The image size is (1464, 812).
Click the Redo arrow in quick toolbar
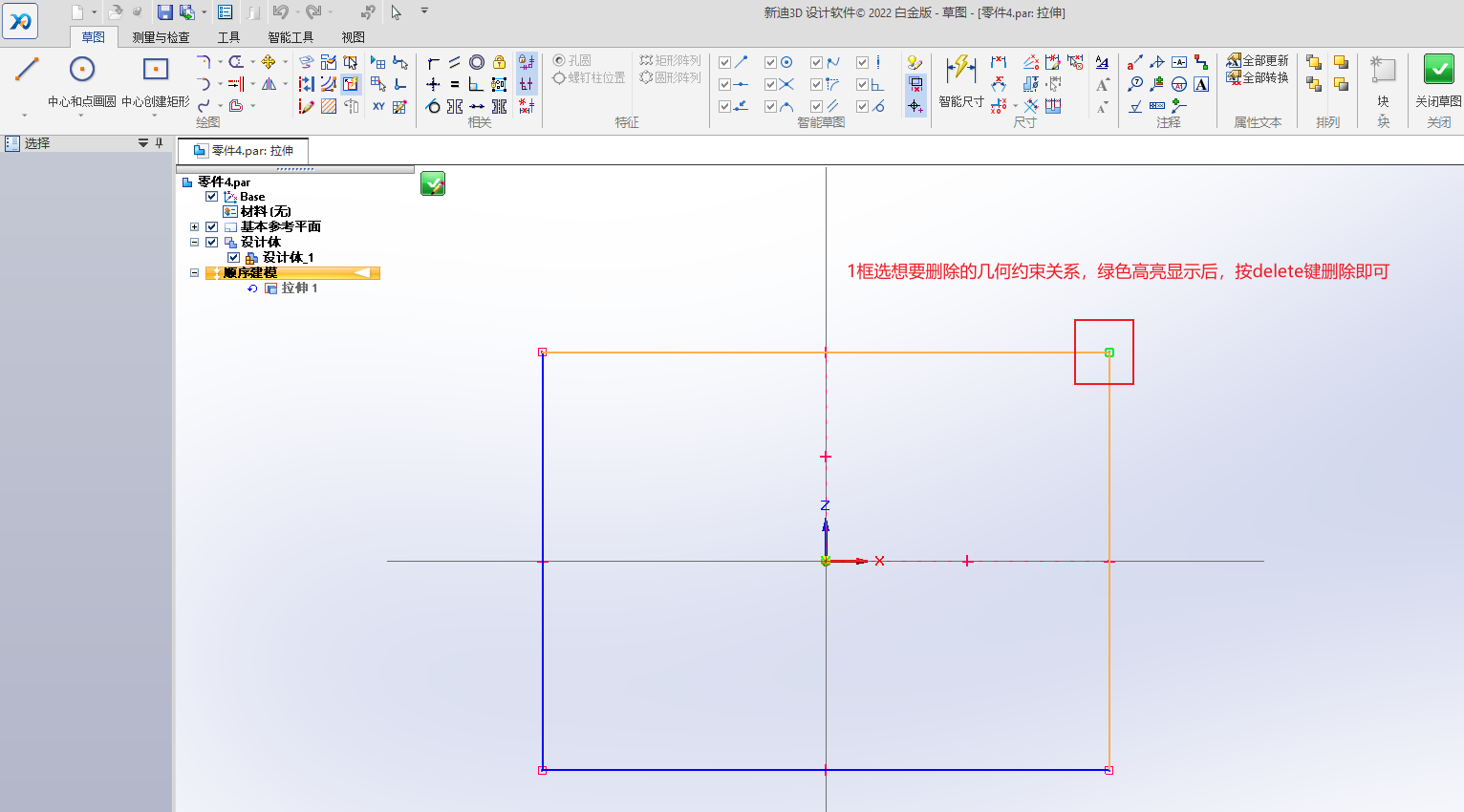[312, 12]
